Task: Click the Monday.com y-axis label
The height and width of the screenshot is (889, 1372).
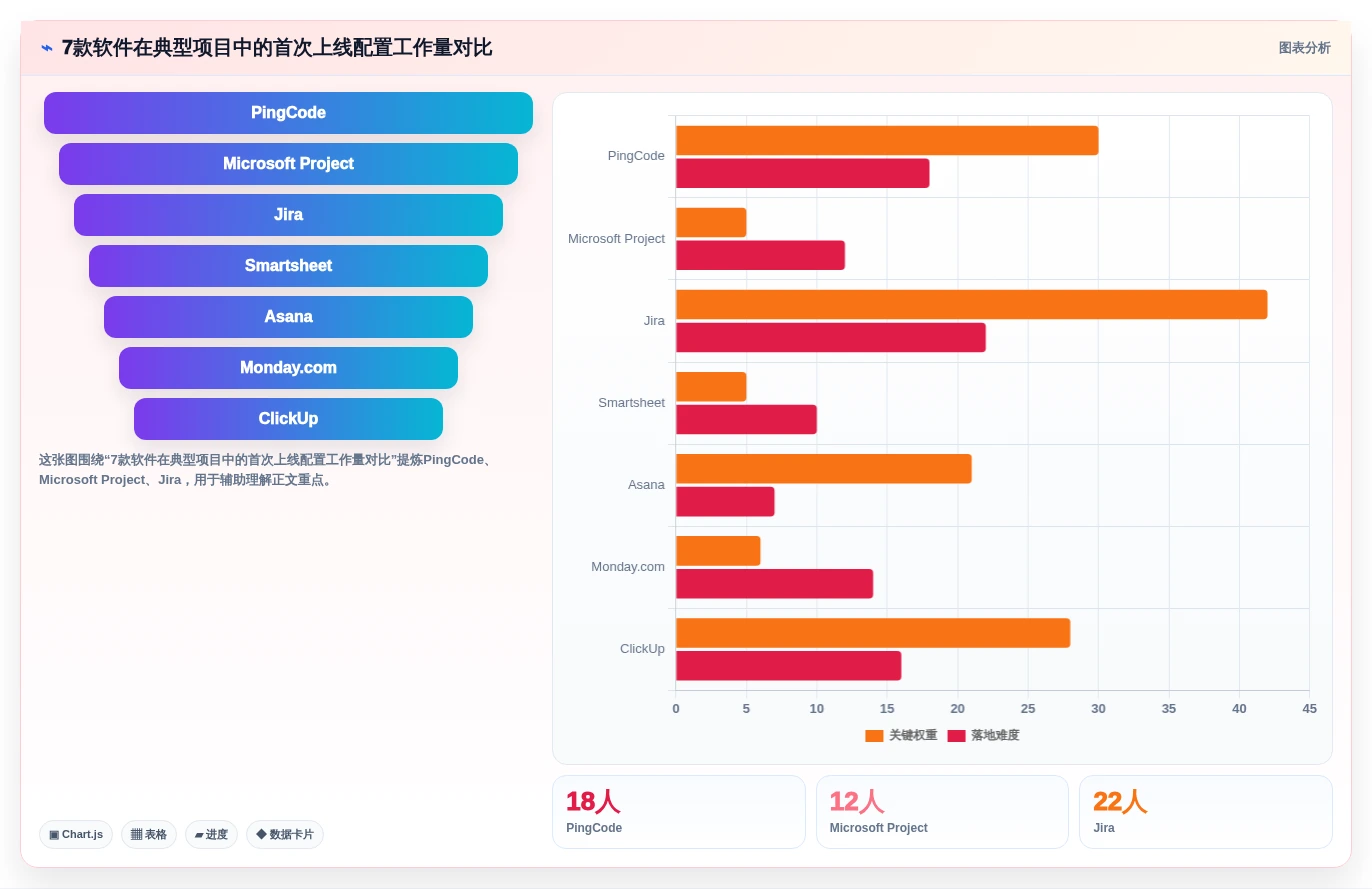Action: [628, 567]
